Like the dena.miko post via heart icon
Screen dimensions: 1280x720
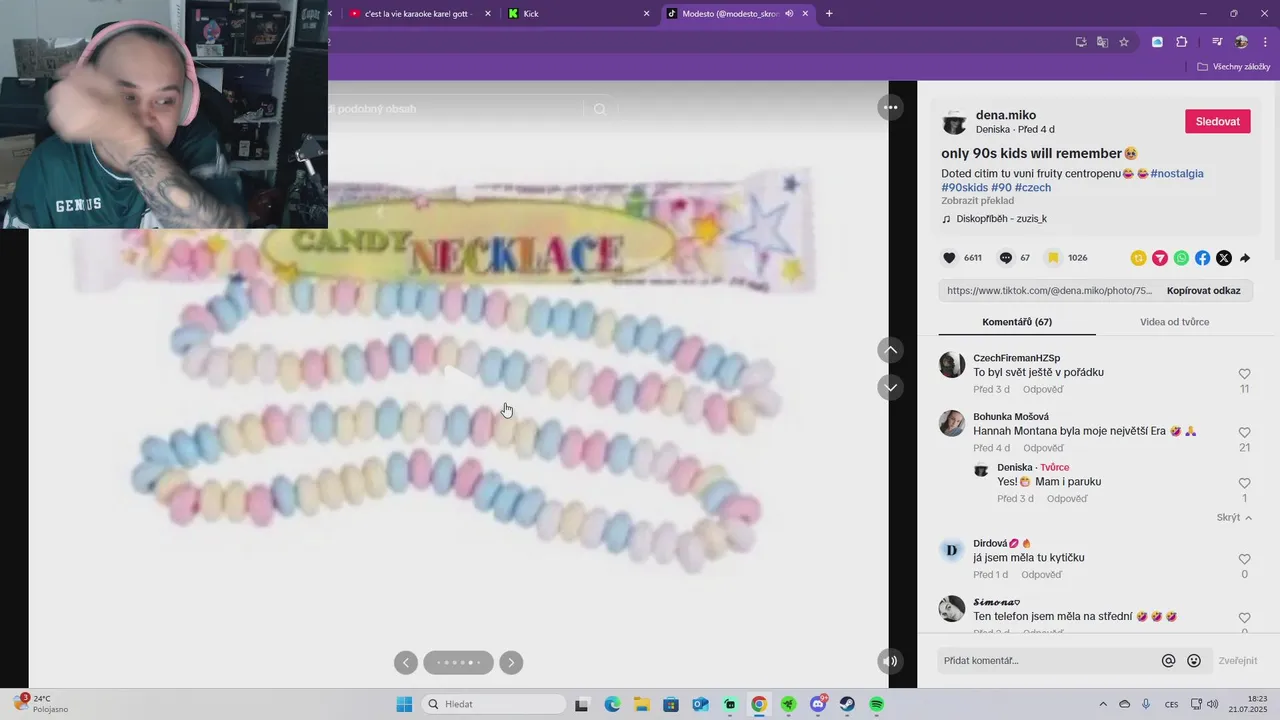[x=949, y=258]
